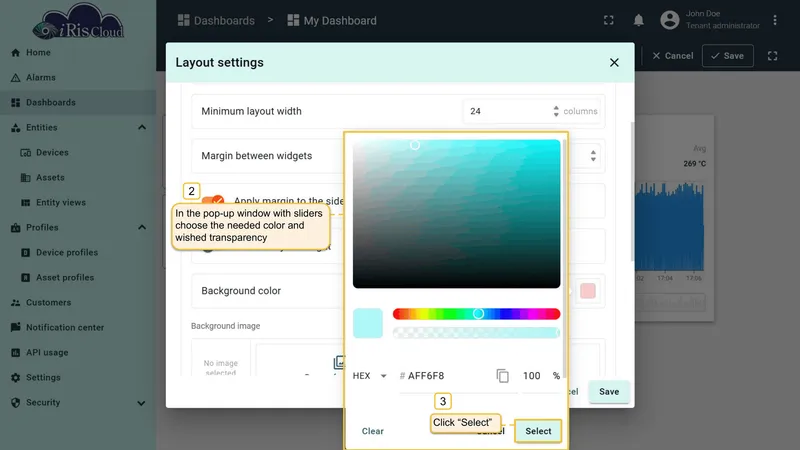Collapse the Entities section chevron
The height and width of the screenshot is (450, 800).
pos(142,128)
